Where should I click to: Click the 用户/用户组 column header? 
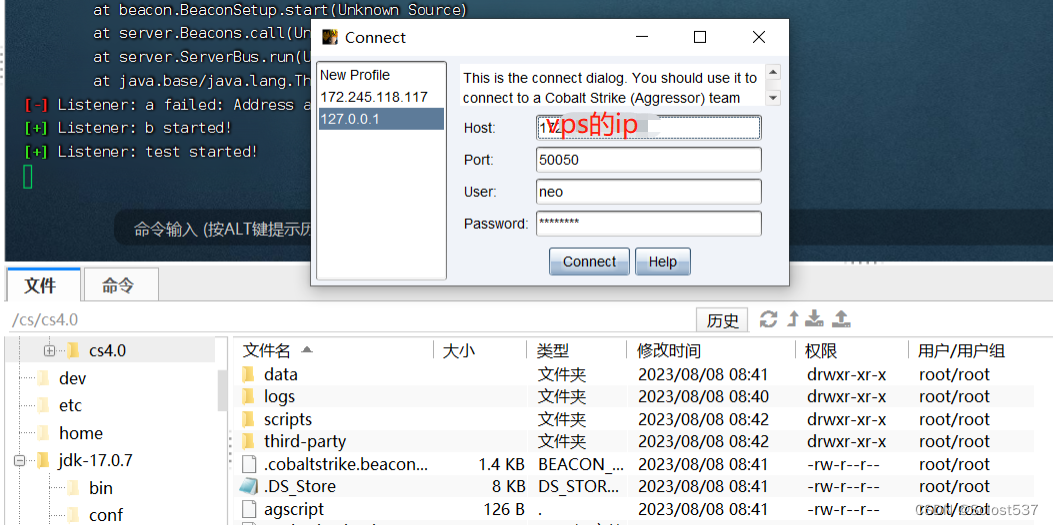point(962,350)
